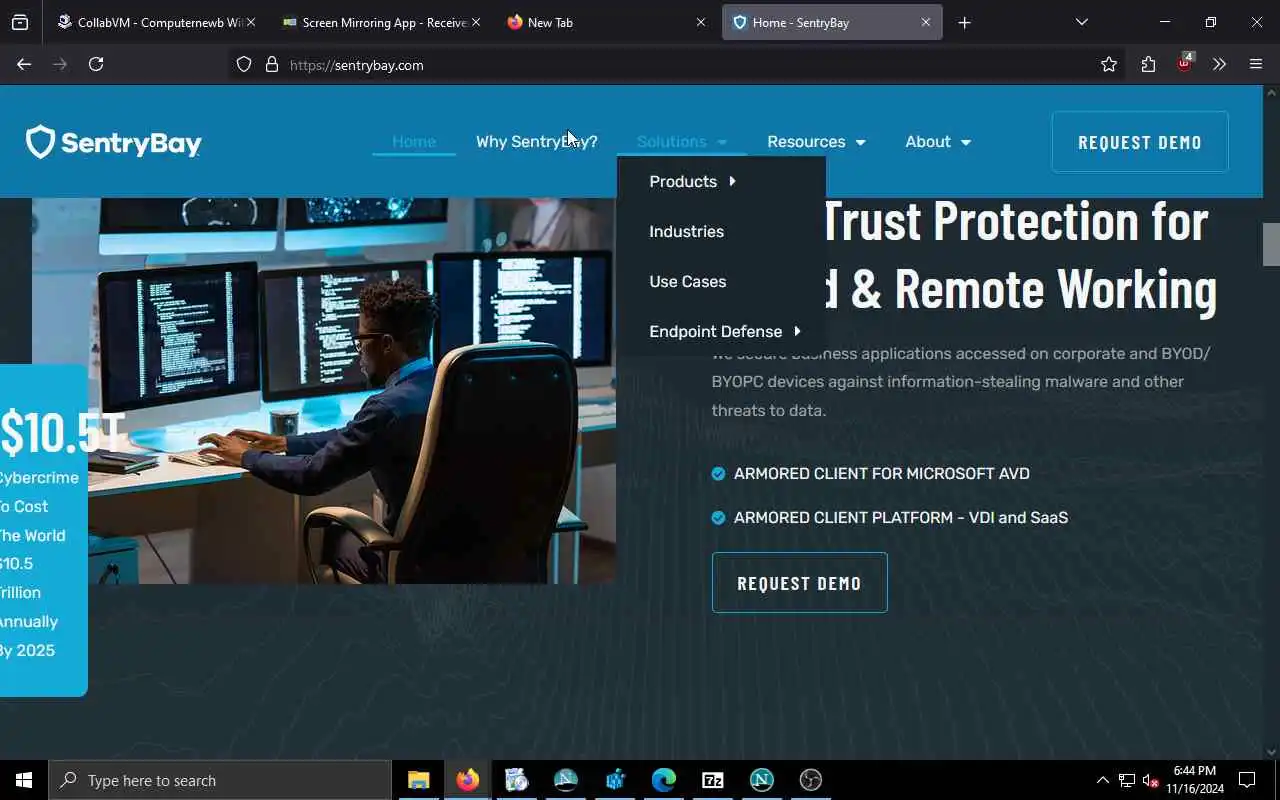Image resolution: width=1280 pixels, height=800 pixels.
Task: Launch 7-Zip from the taskbar
Action: 713,780
